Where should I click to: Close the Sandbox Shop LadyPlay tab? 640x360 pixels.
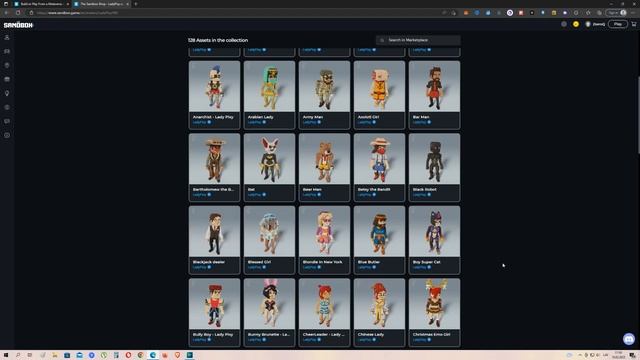coord(127,4)
